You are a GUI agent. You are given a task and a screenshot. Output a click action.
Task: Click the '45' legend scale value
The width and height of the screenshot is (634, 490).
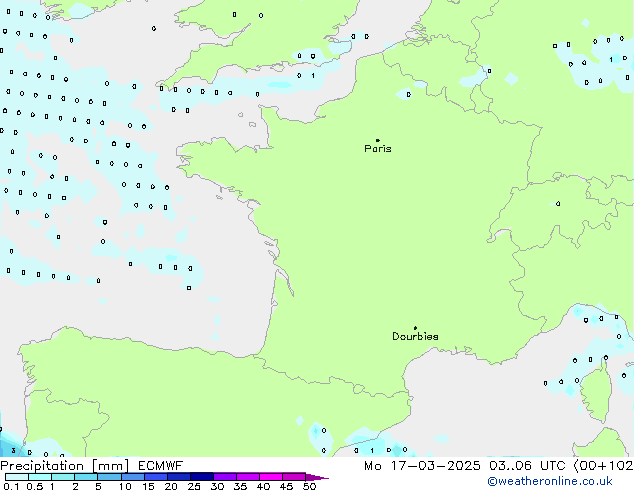pos(286,486)
